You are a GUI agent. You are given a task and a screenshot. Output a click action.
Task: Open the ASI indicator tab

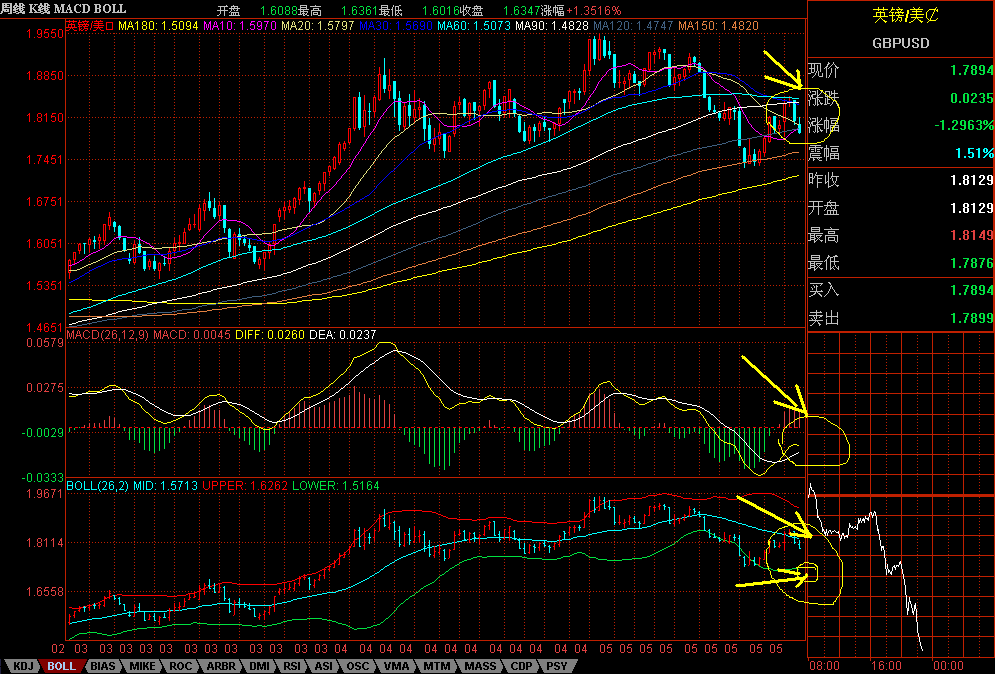324,666
